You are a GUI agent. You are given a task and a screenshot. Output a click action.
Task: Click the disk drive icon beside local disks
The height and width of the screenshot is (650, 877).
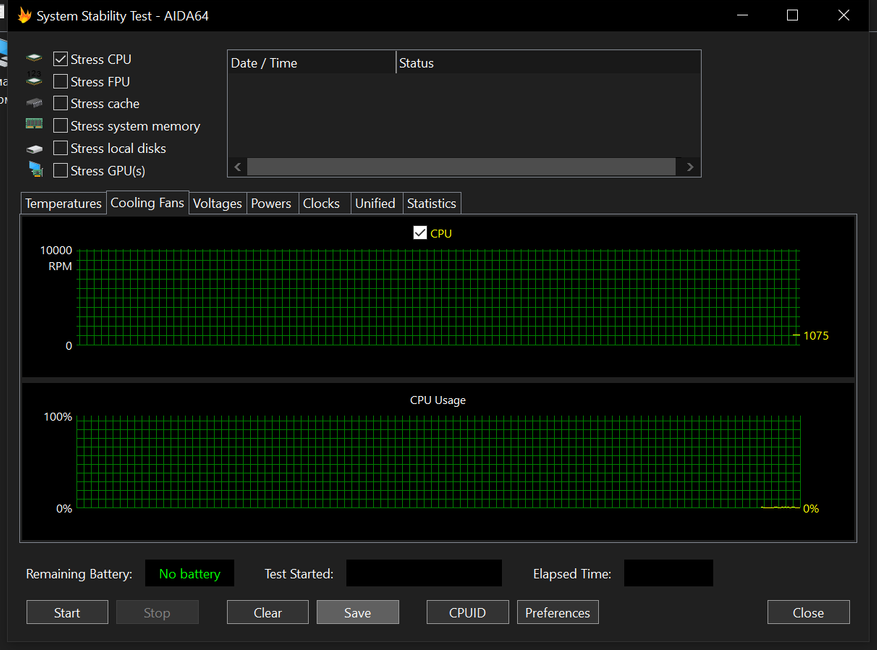point(35,148)
